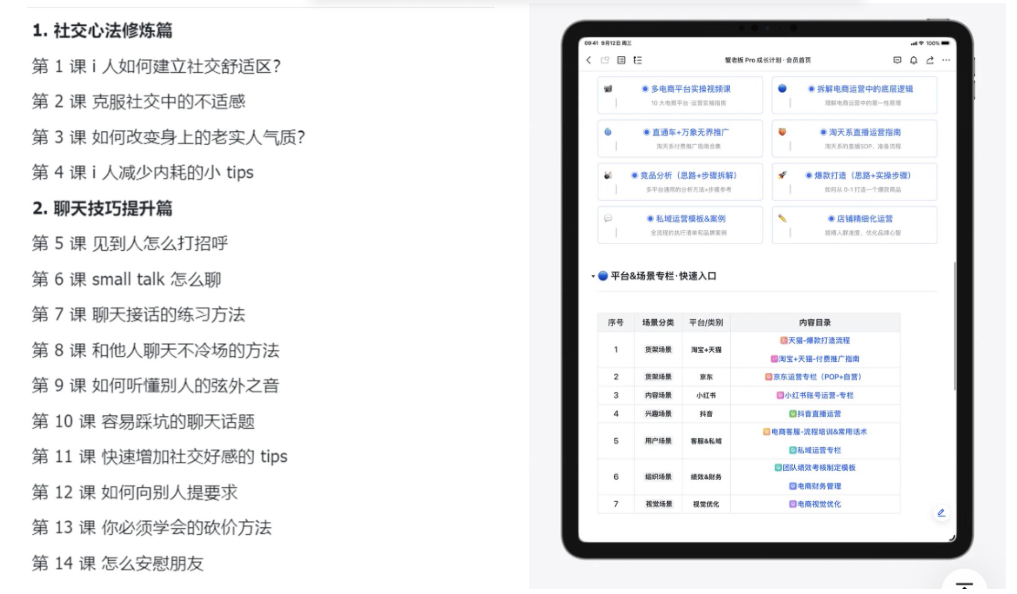Screen dimensions: 1017x594
Task: Tap the floating pencil edit button
Action: (940, 513)
